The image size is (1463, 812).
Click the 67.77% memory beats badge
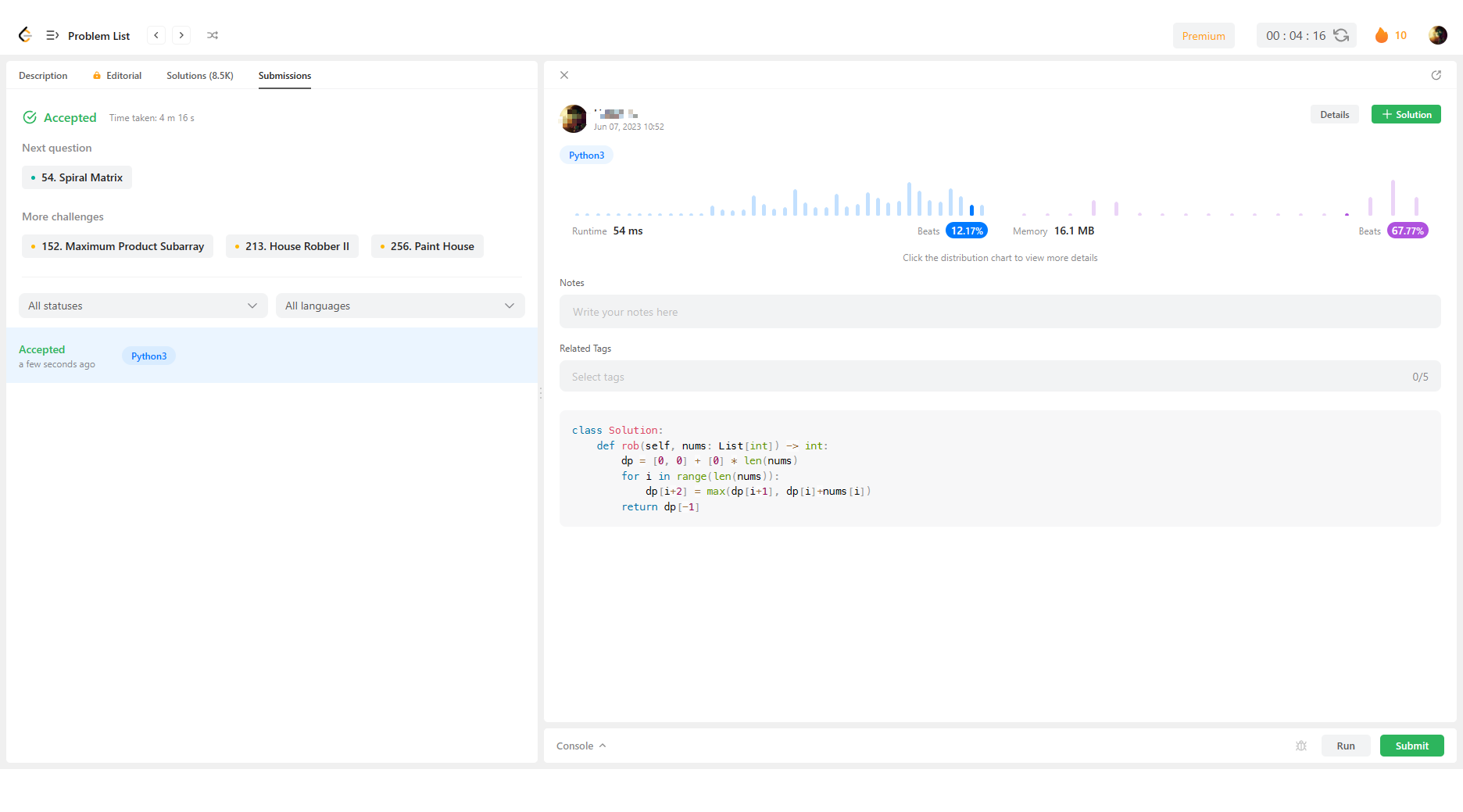click(1408, 231)
